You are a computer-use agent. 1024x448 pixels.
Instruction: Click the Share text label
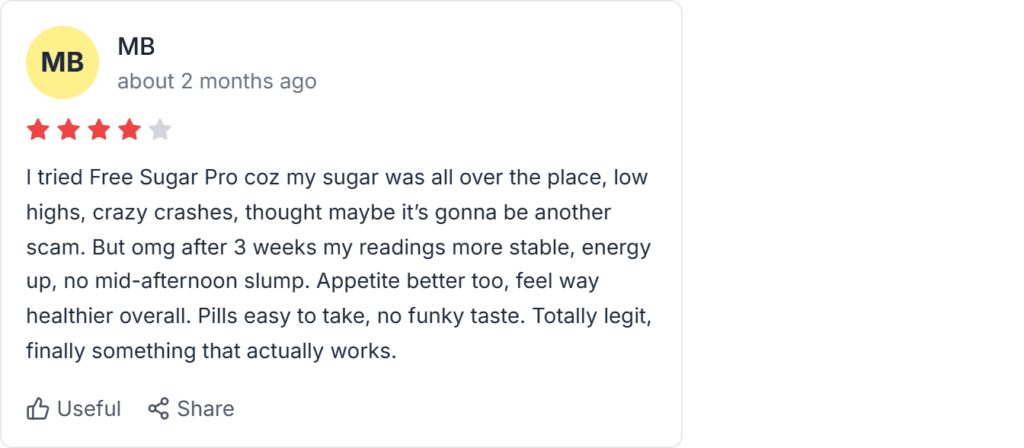click(206, 409)
